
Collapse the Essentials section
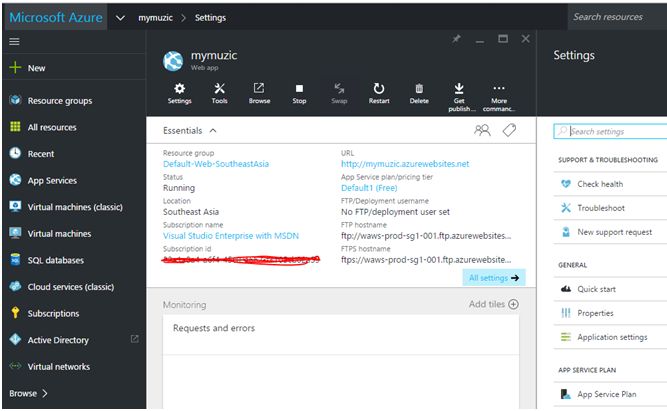pyautogui.click(x=213, y=131)
